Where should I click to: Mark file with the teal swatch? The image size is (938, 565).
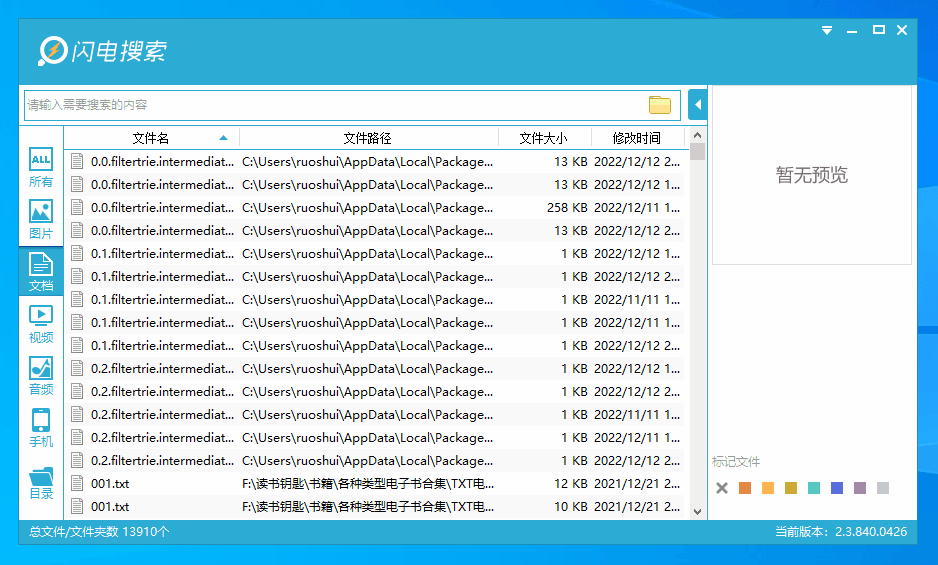(814, 488)
